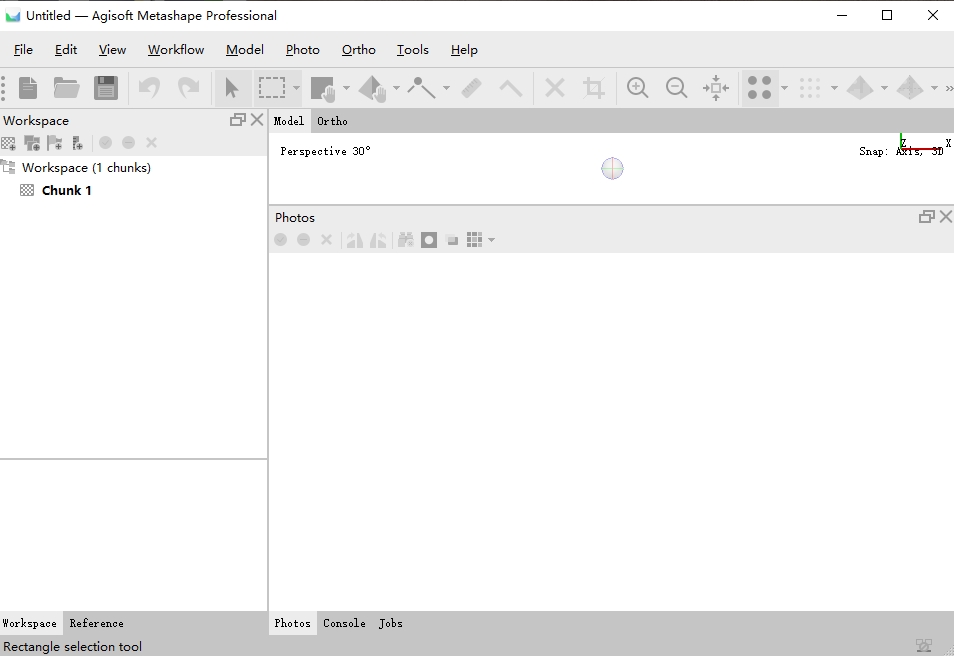Select the Draw Polyline tool
Screen dimensions: 954x656
tap(421, 88)
